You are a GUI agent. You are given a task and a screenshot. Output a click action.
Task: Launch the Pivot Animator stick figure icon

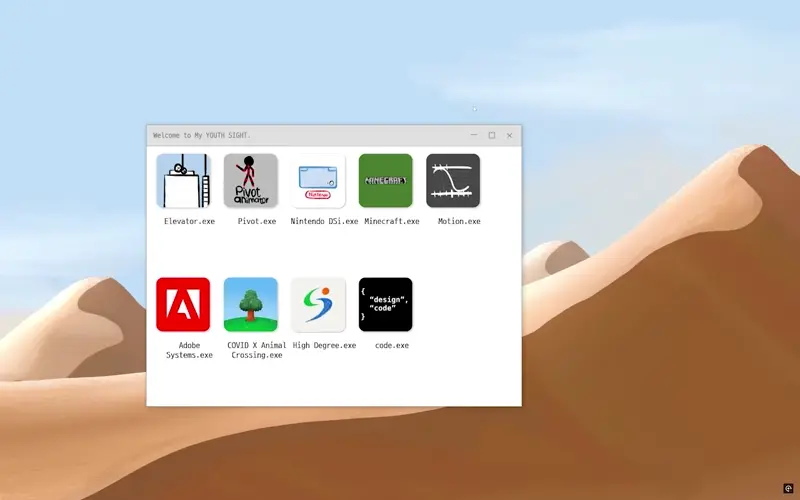click(250, 181)
